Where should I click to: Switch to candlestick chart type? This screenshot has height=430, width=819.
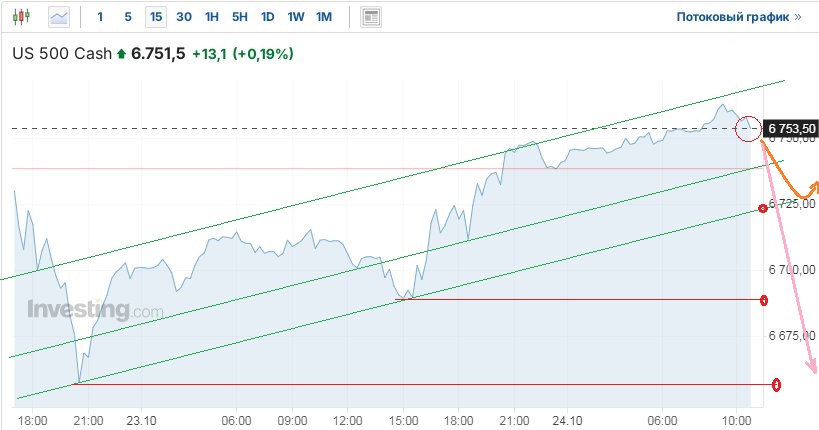tap(25, 17)
